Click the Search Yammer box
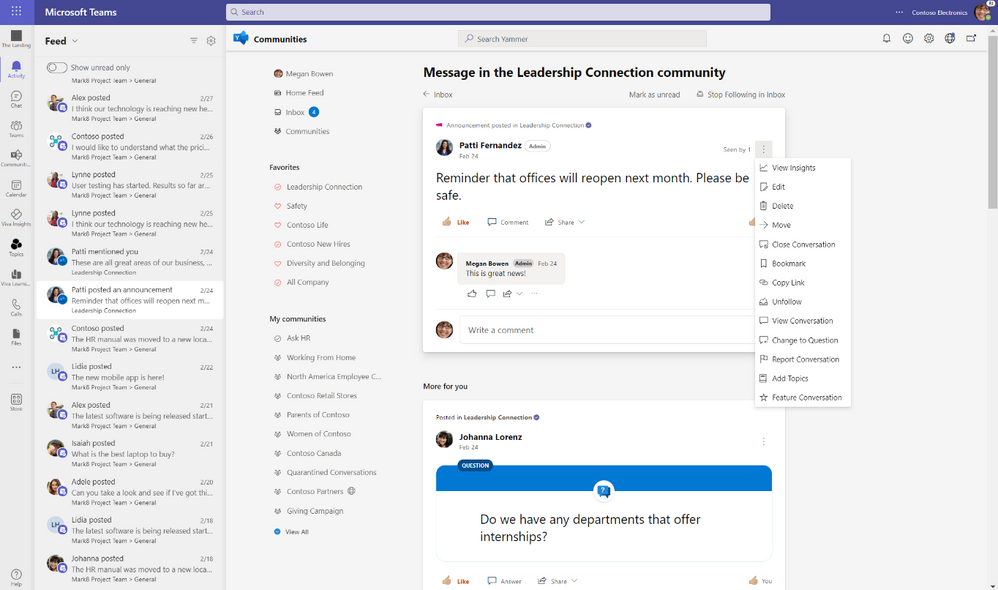Image resolution: width=998 pixels, height=590 pixels. pyautogui.click(x=582, y=39)
